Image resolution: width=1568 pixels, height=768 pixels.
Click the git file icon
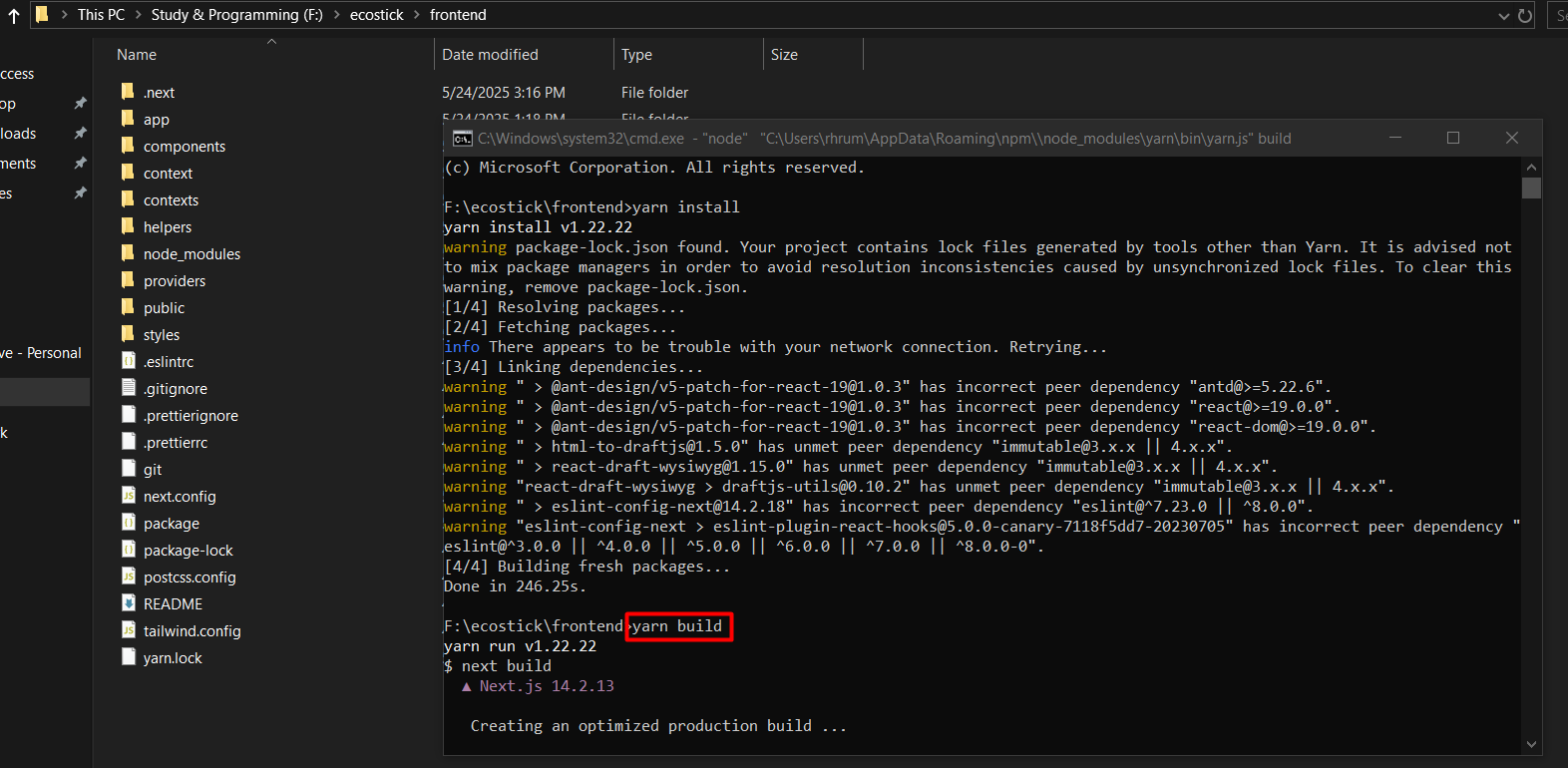(128, 469)
